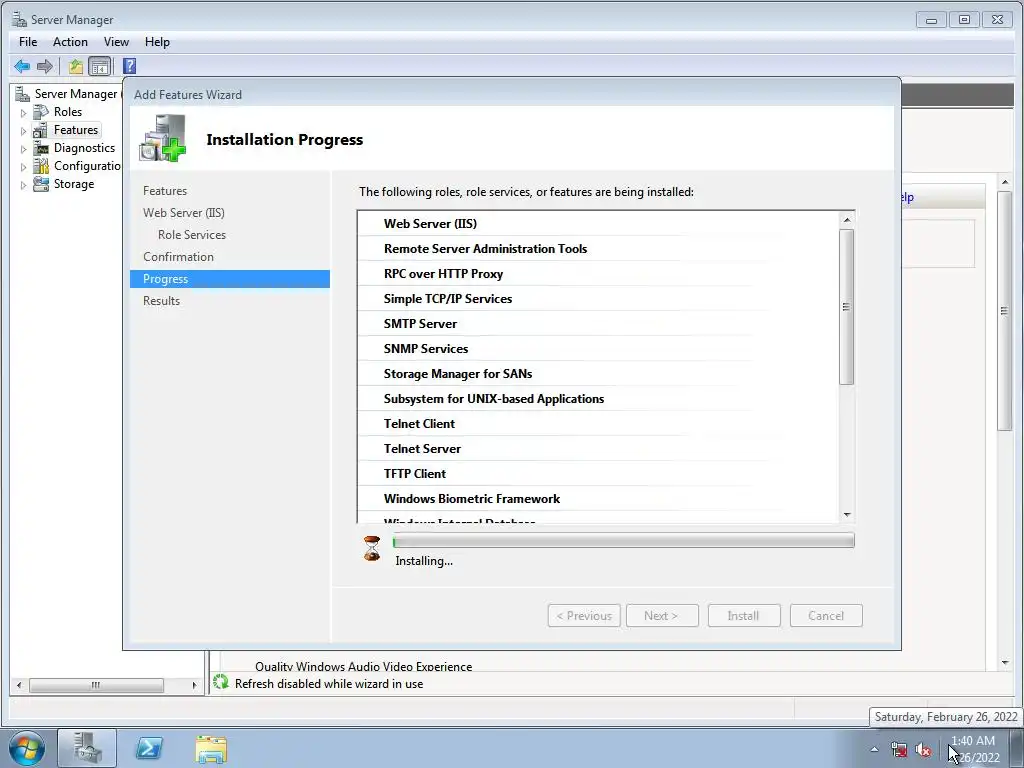The height and width of the screenshot is (768, 1024).
Task: Expand the Storage tree node
Action: point(24,185)
